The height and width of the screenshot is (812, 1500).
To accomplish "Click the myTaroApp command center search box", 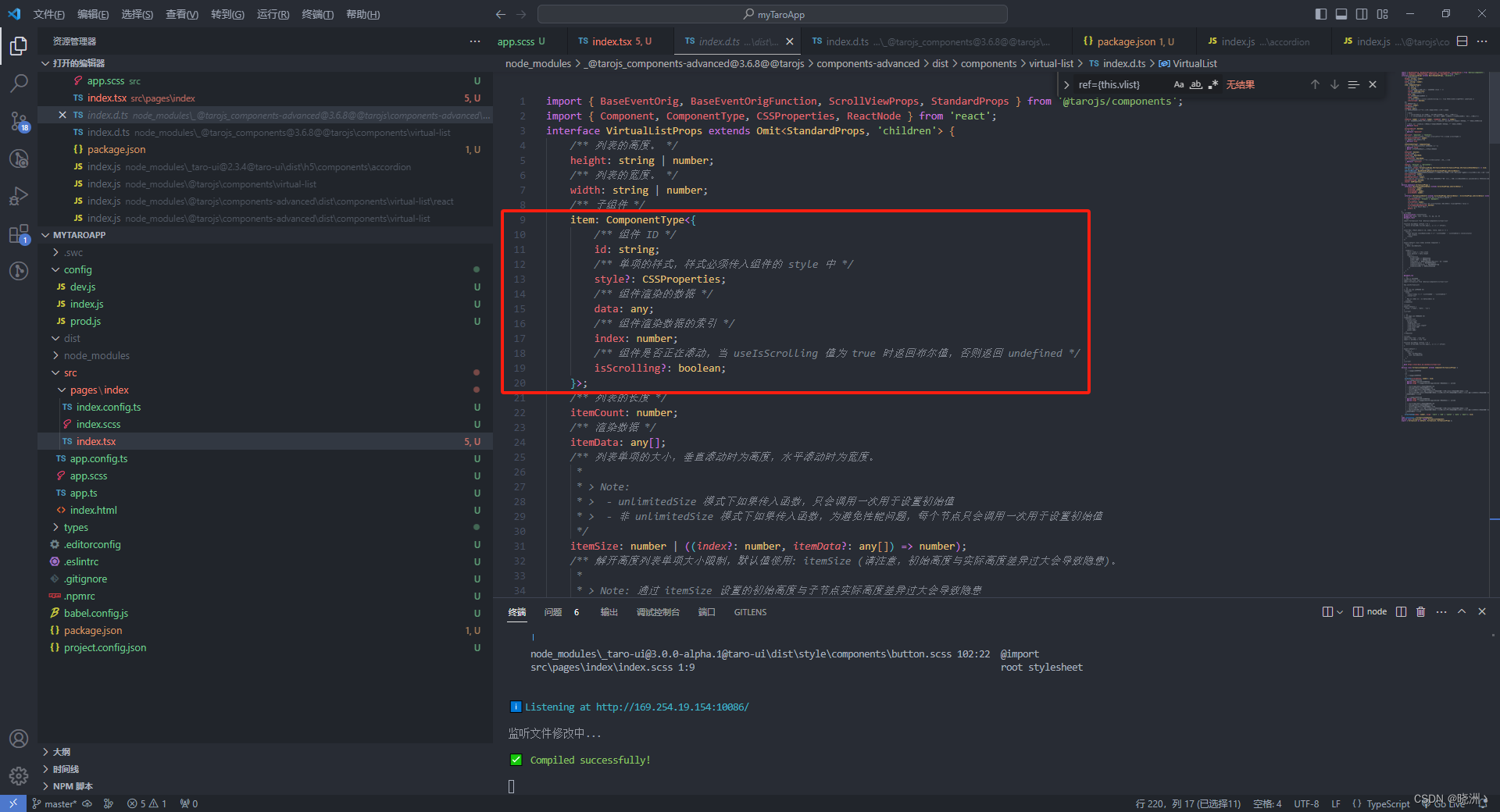I will (773, 14).
